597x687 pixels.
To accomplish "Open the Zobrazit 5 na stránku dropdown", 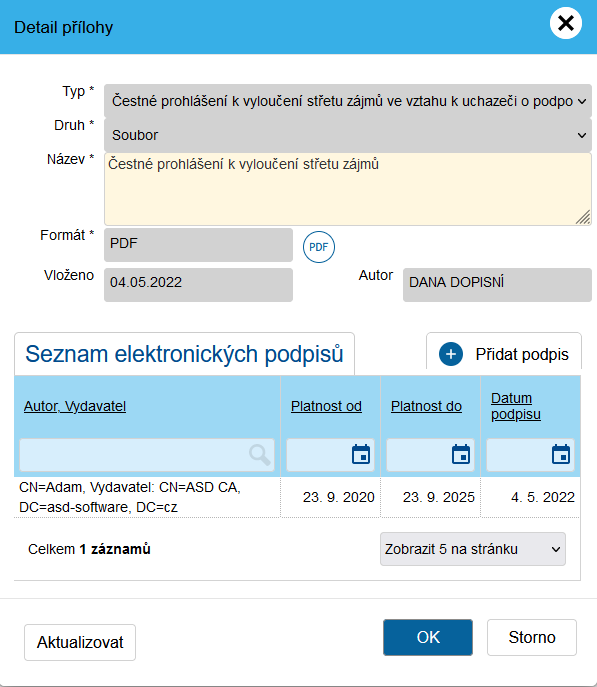I will [x=473, y=549].
